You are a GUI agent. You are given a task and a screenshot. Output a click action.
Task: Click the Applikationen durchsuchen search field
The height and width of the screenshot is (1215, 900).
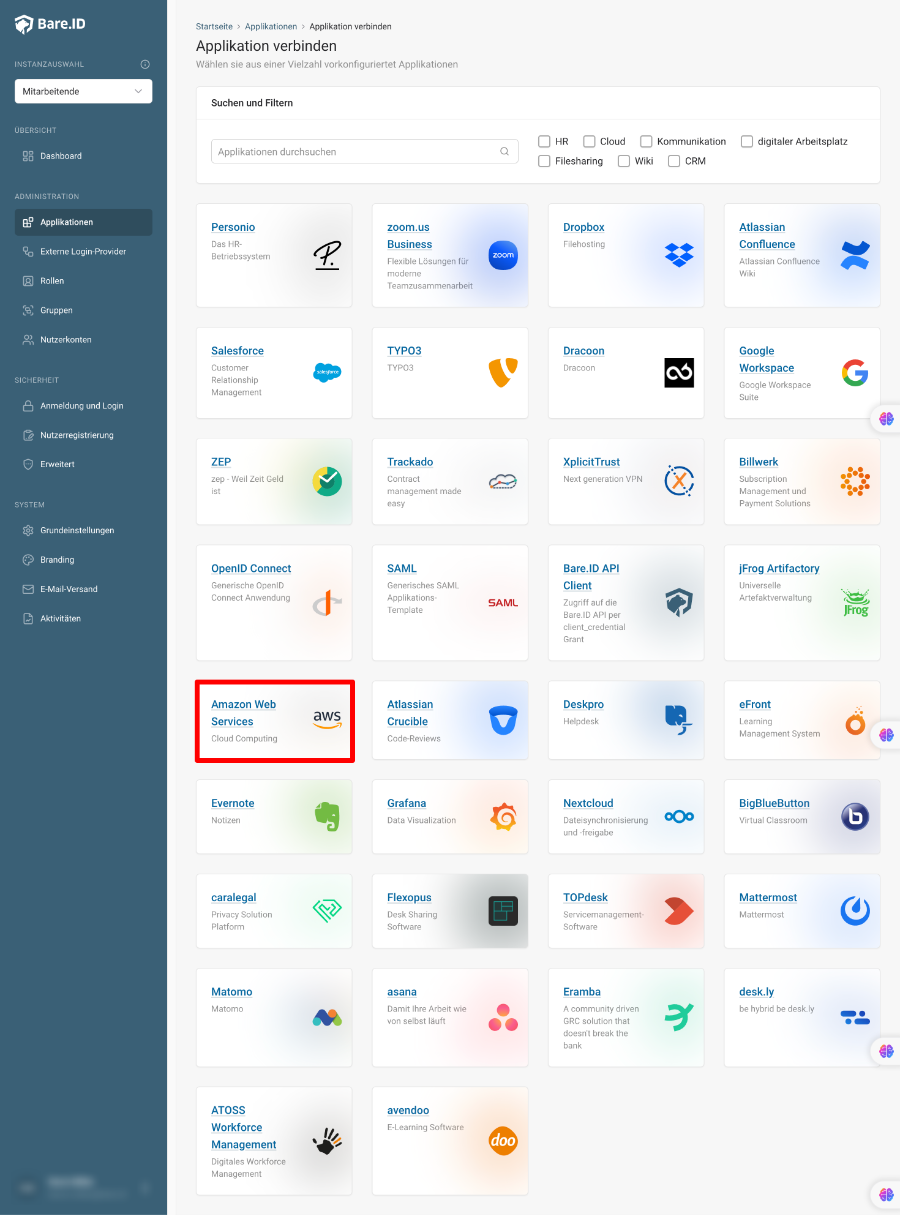[365, 152]
